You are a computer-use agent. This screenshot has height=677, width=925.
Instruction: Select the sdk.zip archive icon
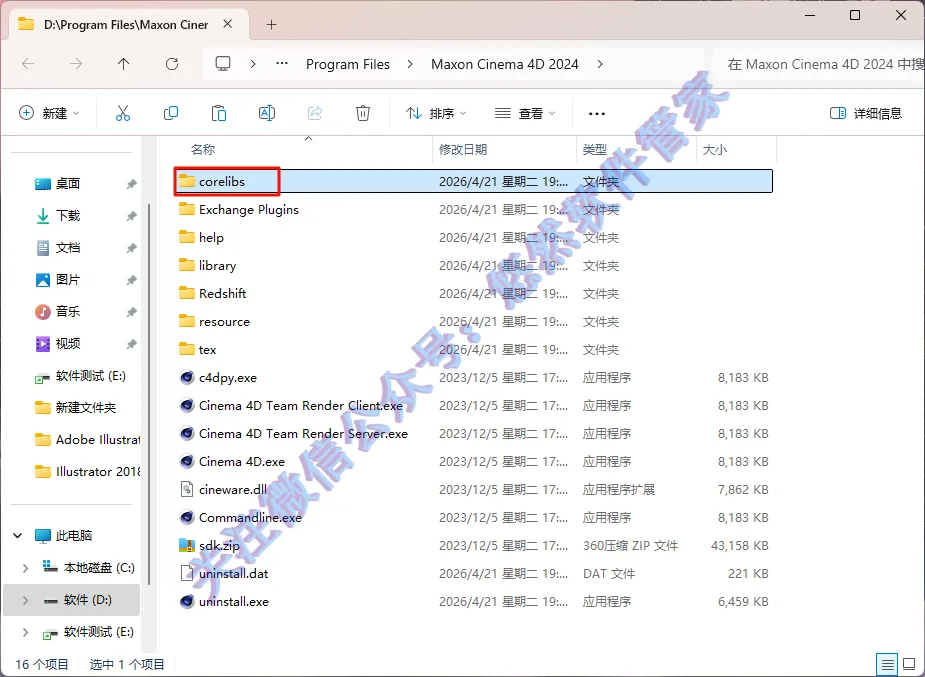187,545
